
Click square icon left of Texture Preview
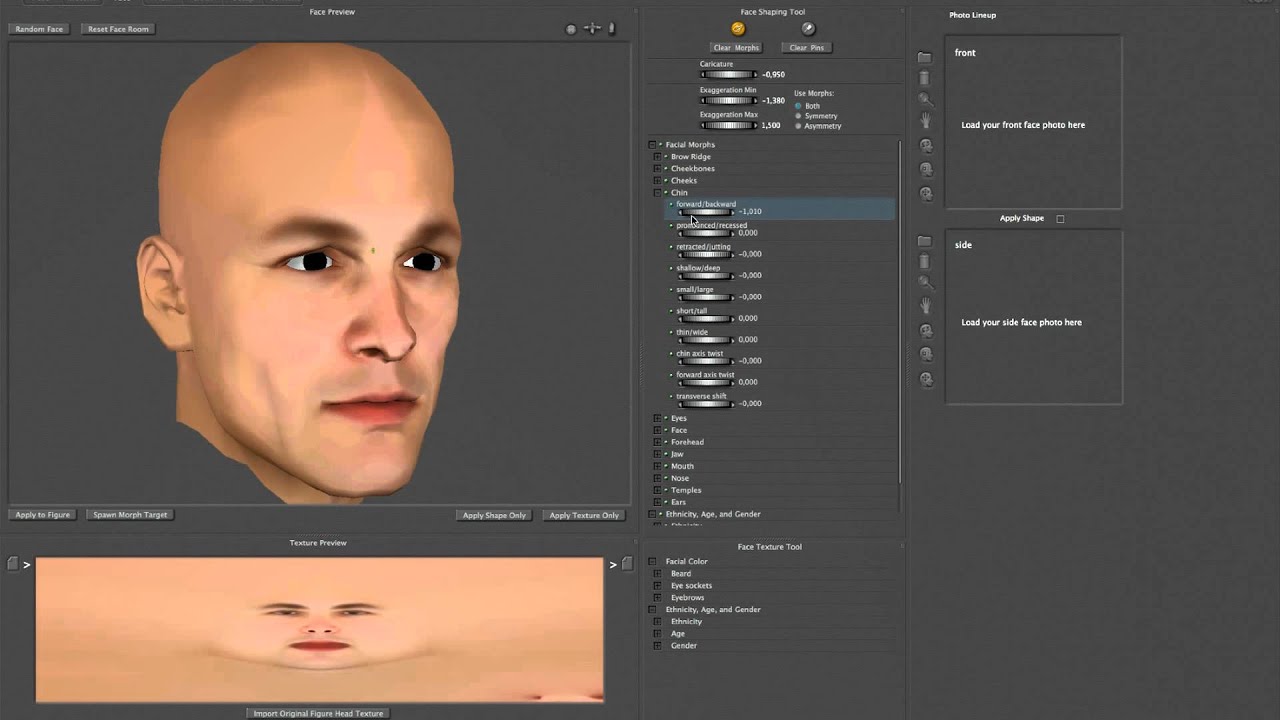point(13,564)
